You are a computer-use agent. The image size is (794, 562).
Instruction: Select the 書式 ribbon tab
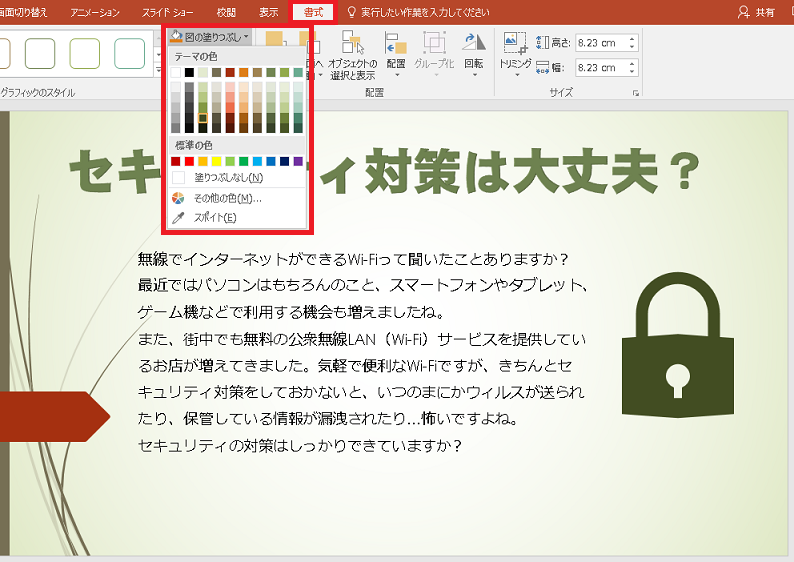coord(313,12)
